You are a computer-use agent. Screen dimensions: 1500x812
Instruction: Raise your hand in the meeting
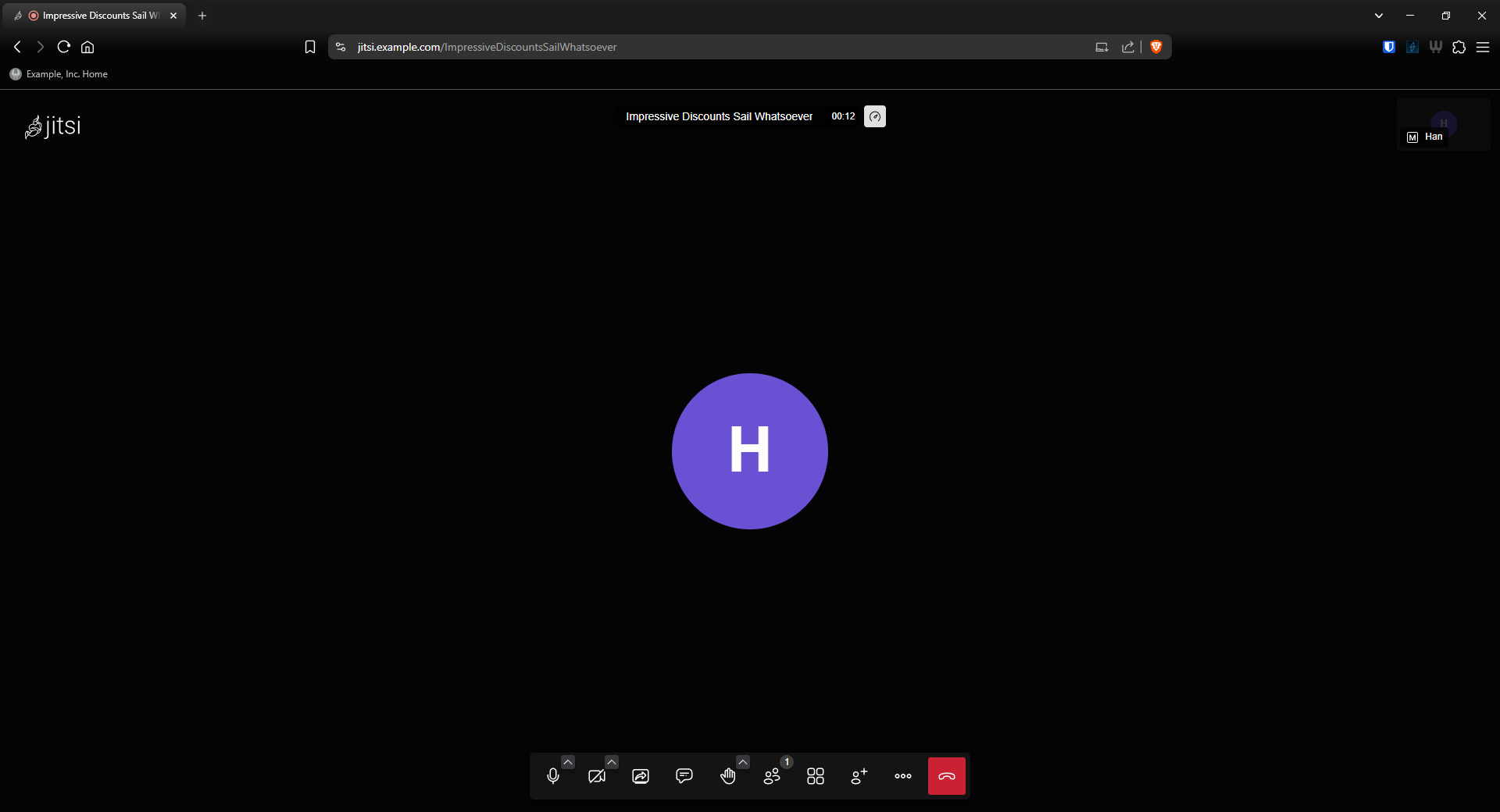click(728, 776)
